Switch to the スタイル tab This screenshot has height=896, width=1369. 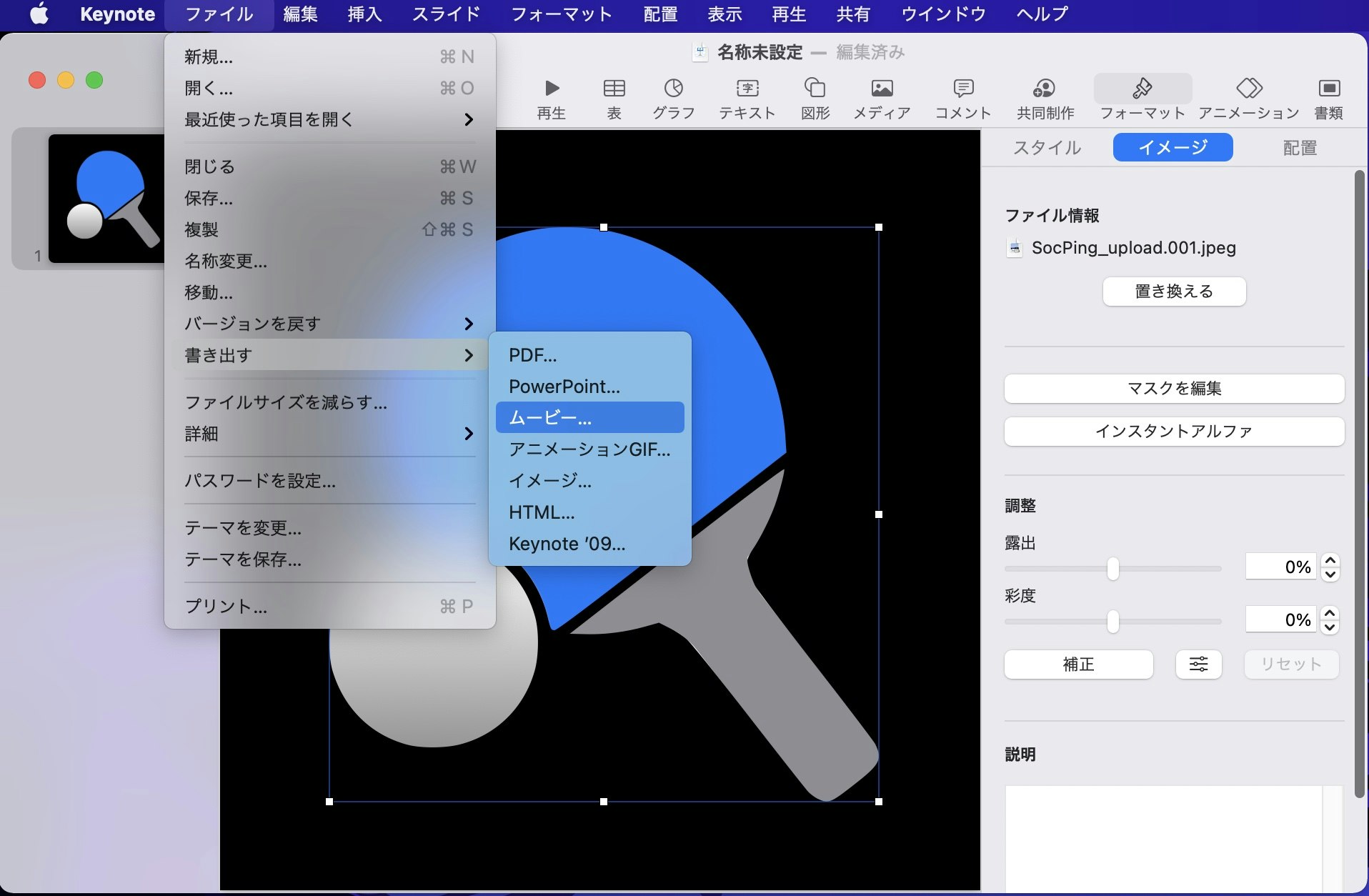tap(1047, 147)
